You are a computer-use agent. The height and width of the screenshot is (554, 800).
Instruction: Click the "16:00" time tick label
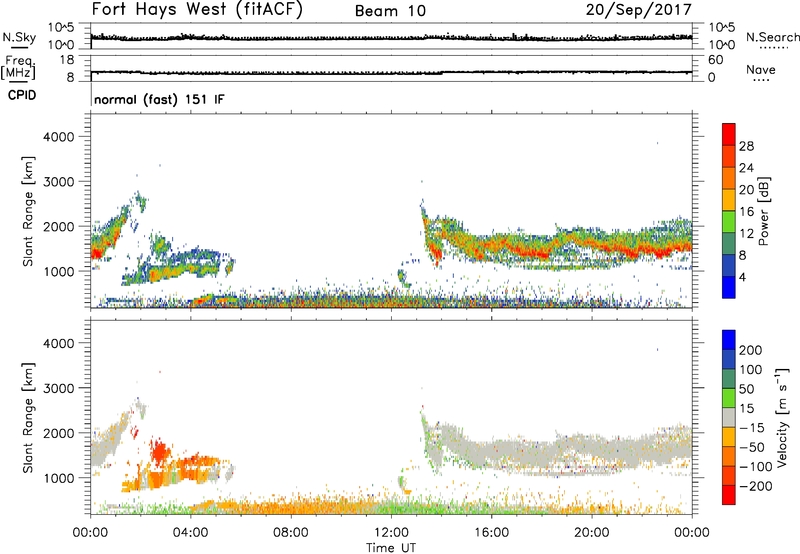click(491, 533)
